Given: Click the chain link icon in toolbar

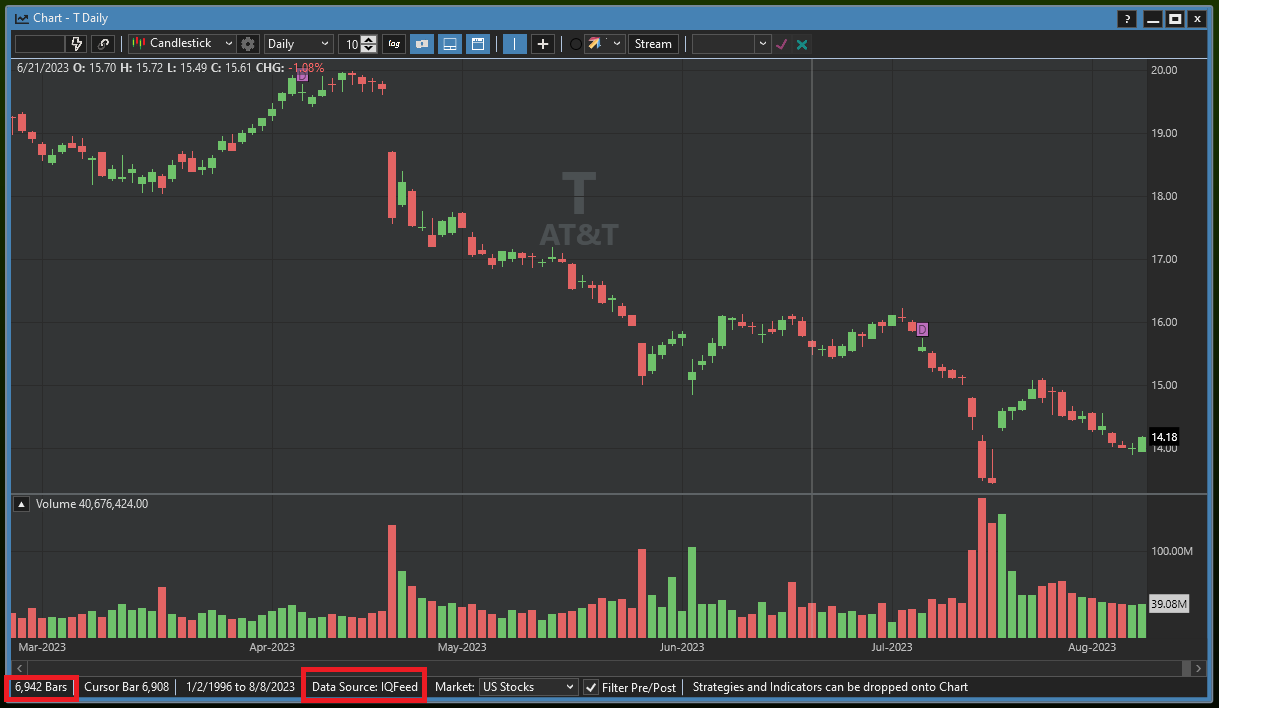Looking at the screenshot, I should pos(103,44).
